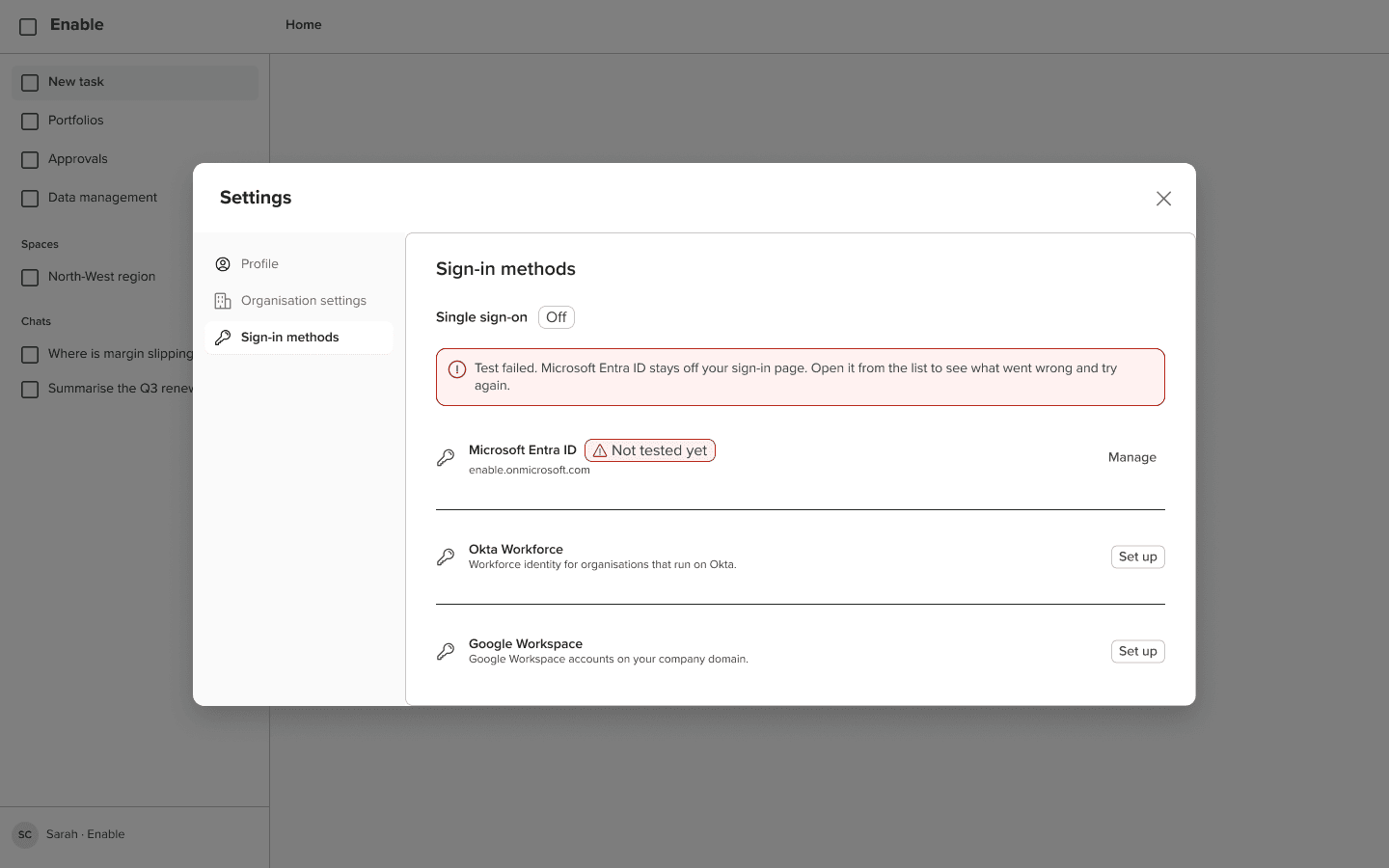Click the Organisation settings building icon
Image resolution: width=1389 pixels, height=868 pixels.
click(223, 301)
